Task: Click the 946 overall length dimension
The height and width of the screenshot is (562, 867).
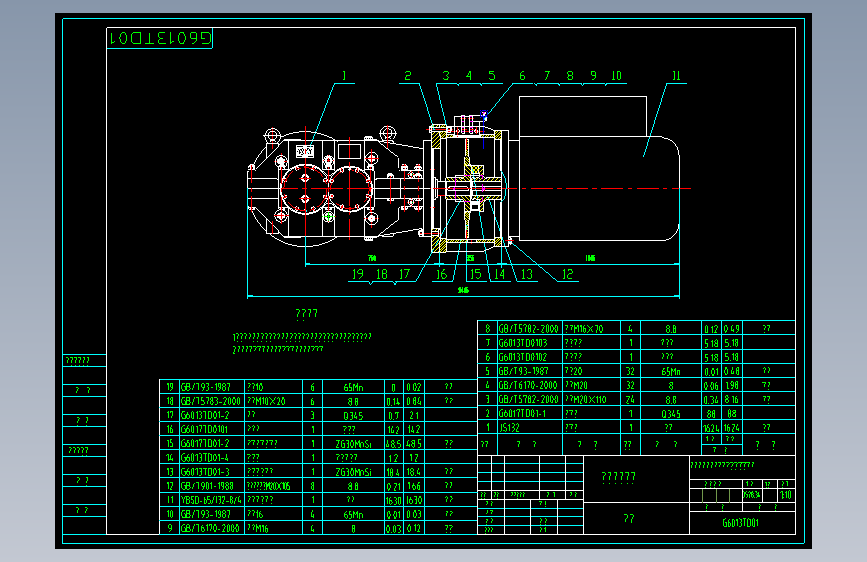Action: point(463,290)
